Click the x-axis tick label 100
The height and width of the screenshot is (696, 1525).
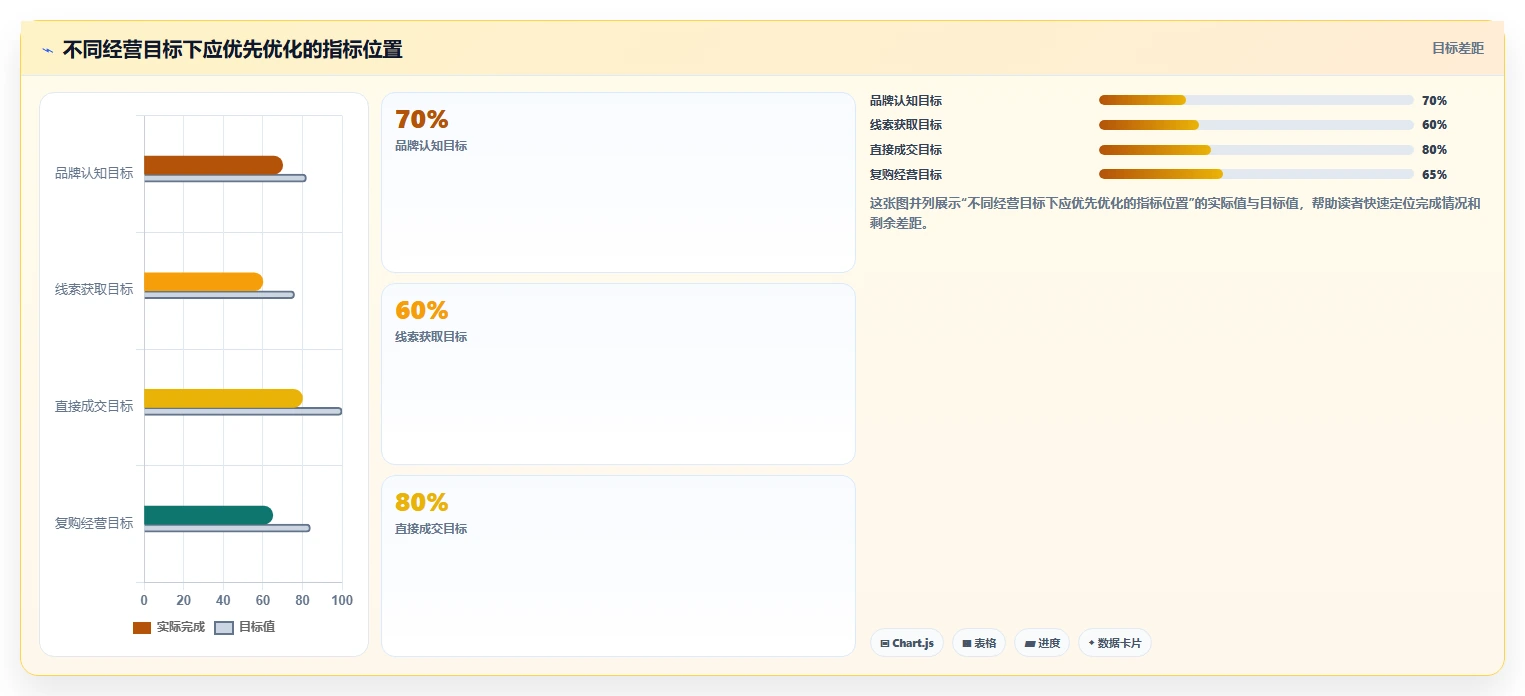(342, 600)
